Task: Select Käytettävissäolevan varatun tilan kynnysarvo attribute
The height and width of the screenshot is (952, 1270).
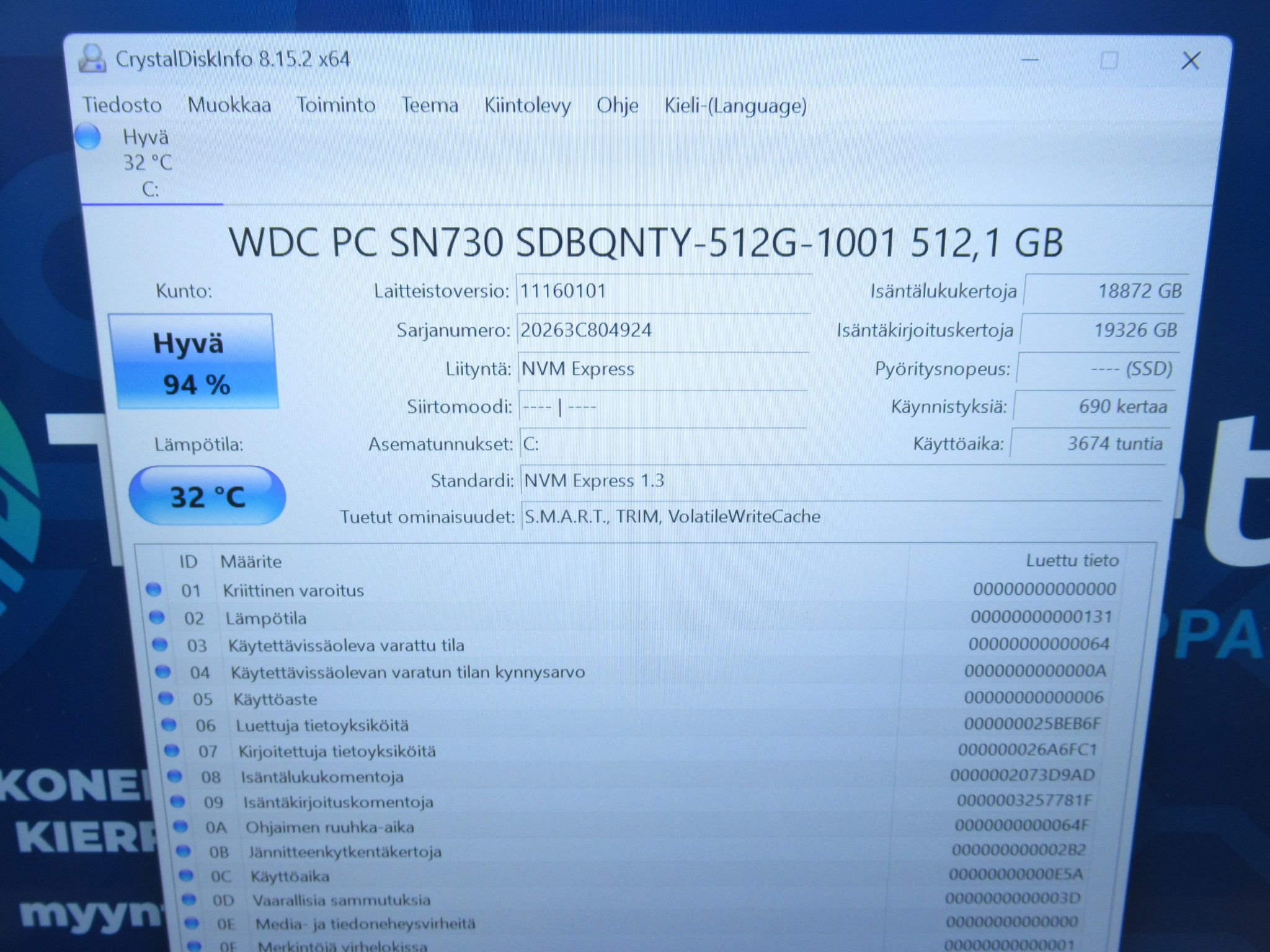Action: click(631, 672)
